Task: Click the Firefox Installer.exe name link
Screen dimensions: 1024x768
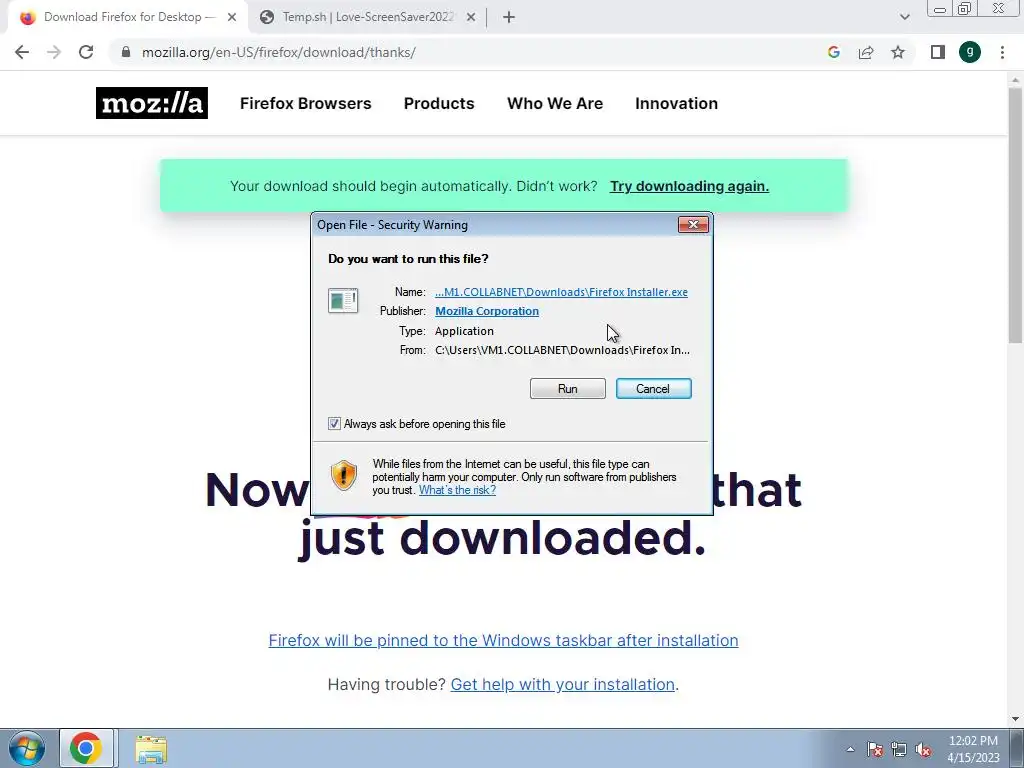Action: point(561,292)
